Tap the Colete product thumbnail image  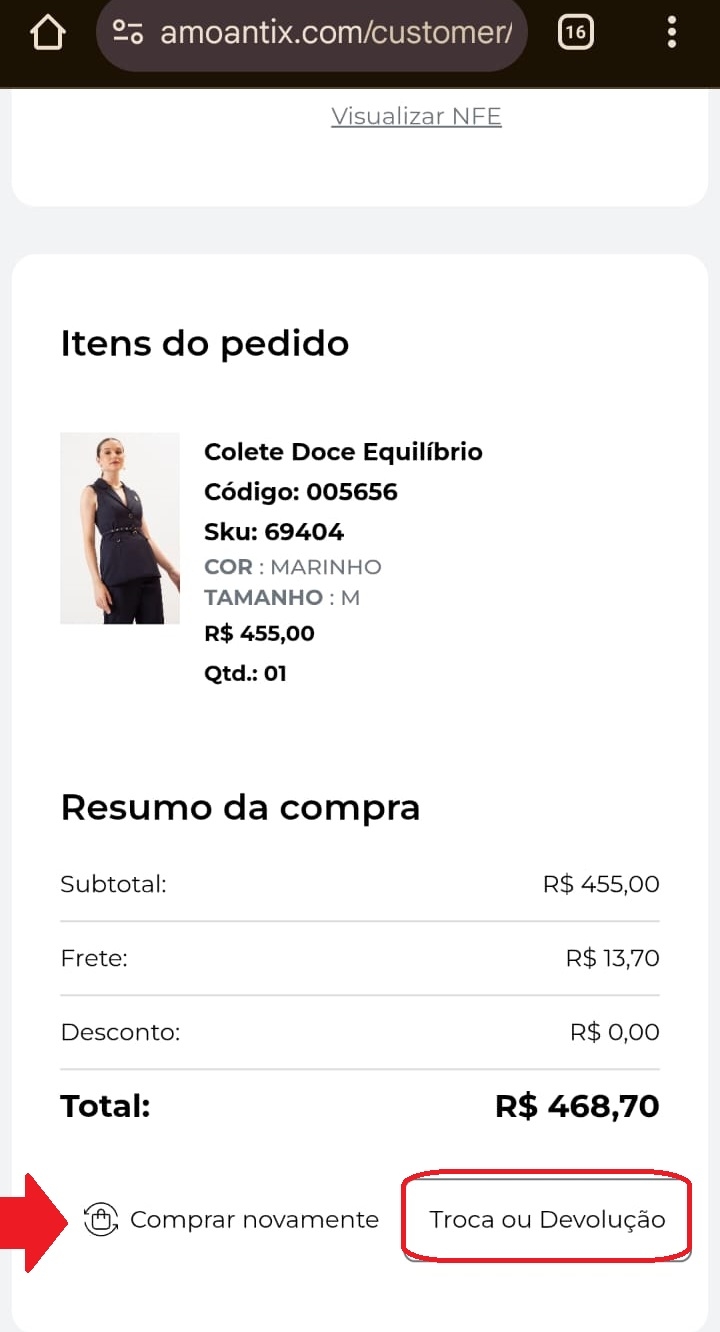(120, 528)
